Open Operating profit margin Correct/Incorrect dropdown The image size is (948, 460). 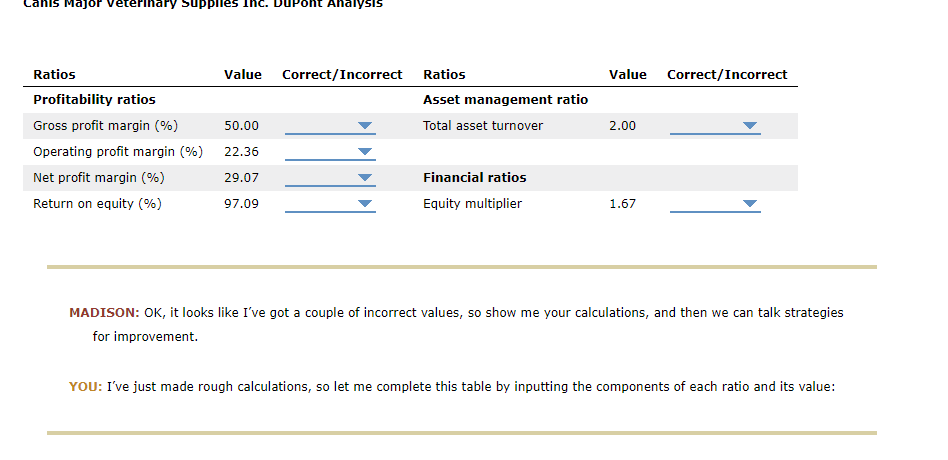(x=330, y=152)
